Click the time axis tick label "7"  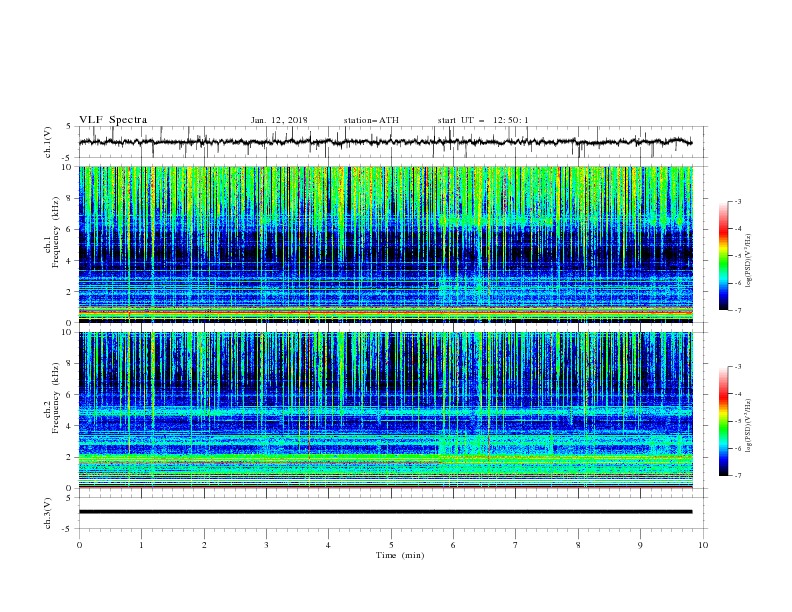pyautogui.click(x=516, y=545)
